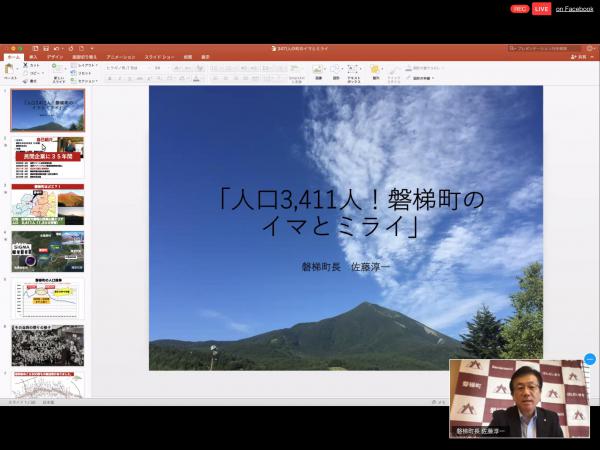Click the Reset (リセット) button
Image resolution: width=600 pixels, height=450 pixels.
[82, 73]
